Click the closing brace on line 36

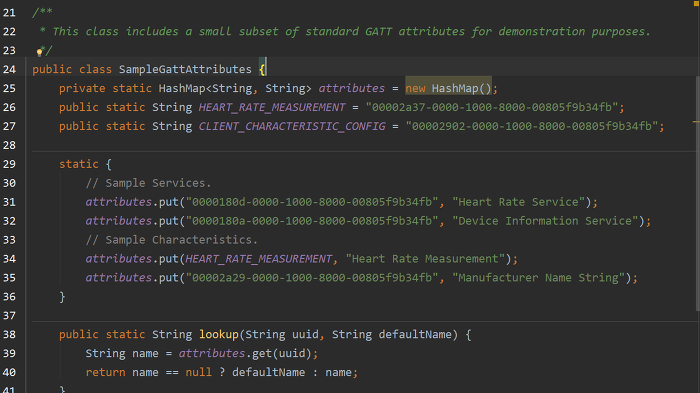click(x=62, y=297)
